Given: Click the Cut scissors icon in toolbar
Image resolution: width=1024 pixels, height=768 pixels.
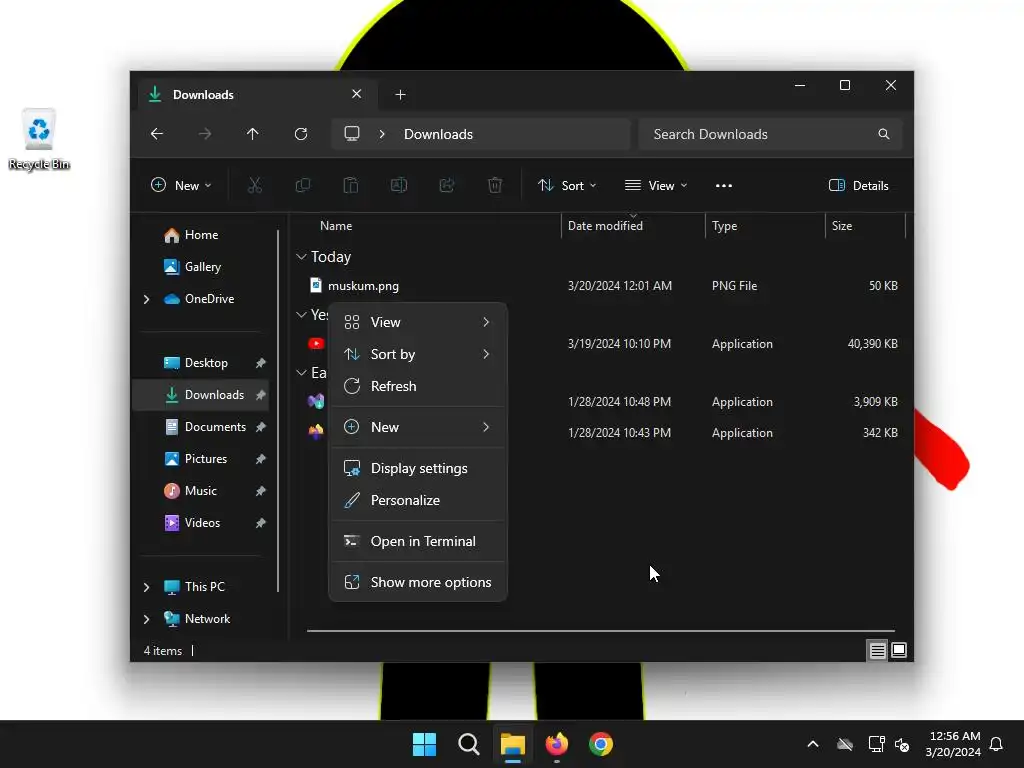Looking at the screenshot, I should coord(255,185).
